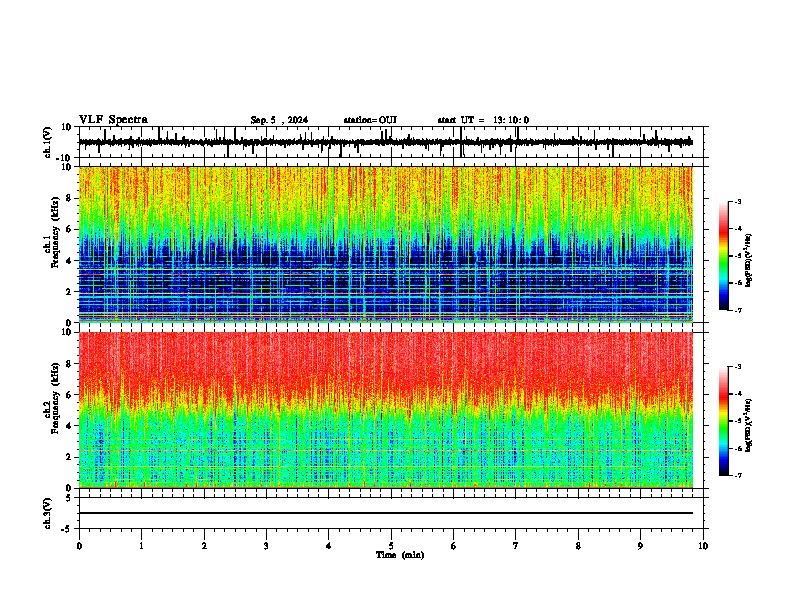Click the "Time (min)" axis label
Image resolution: width=792 pixels, height=612 pixels.
[400, 555]
